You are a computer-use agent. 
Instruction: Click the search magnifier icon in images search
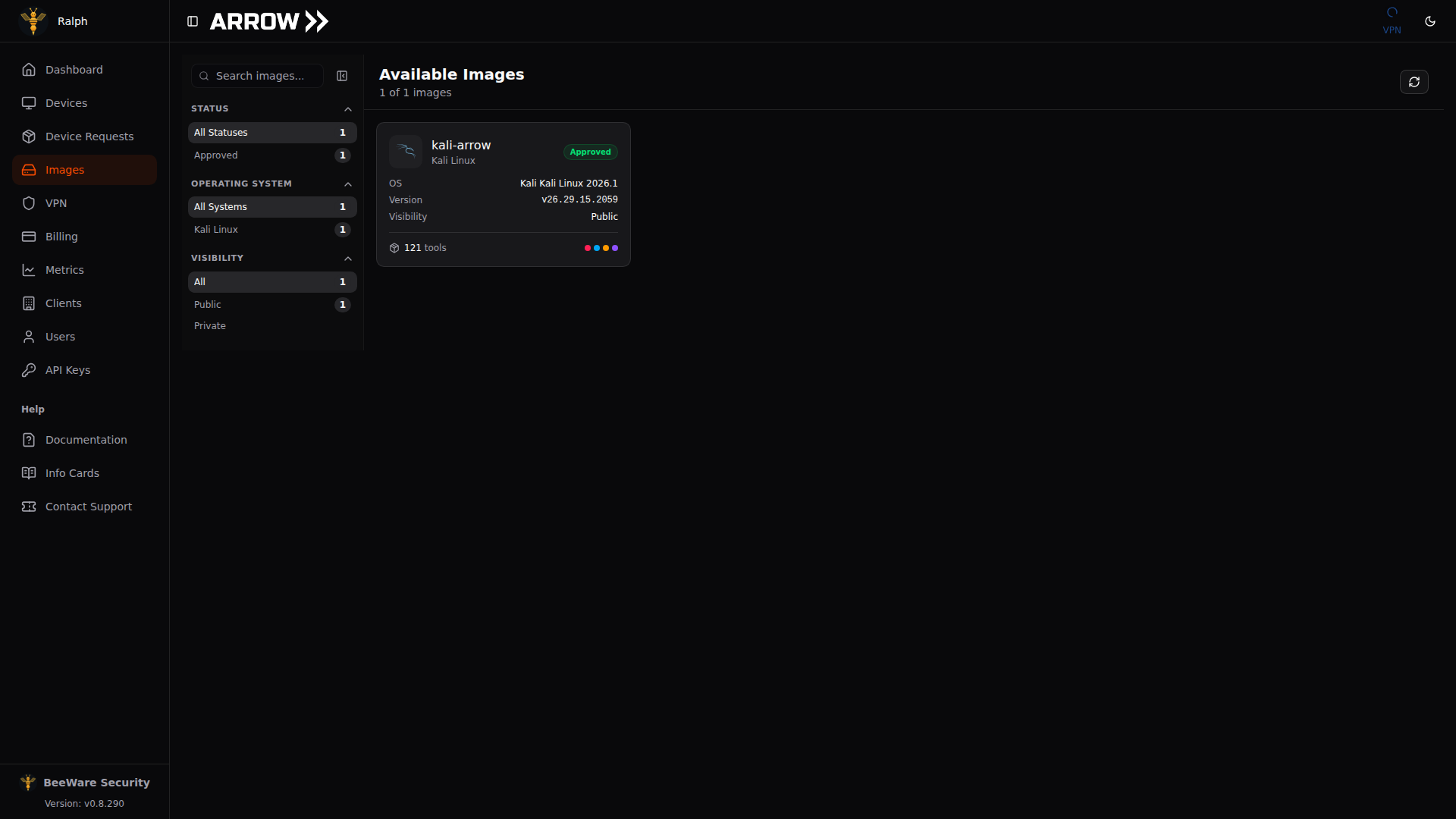(x=204, y=76)
